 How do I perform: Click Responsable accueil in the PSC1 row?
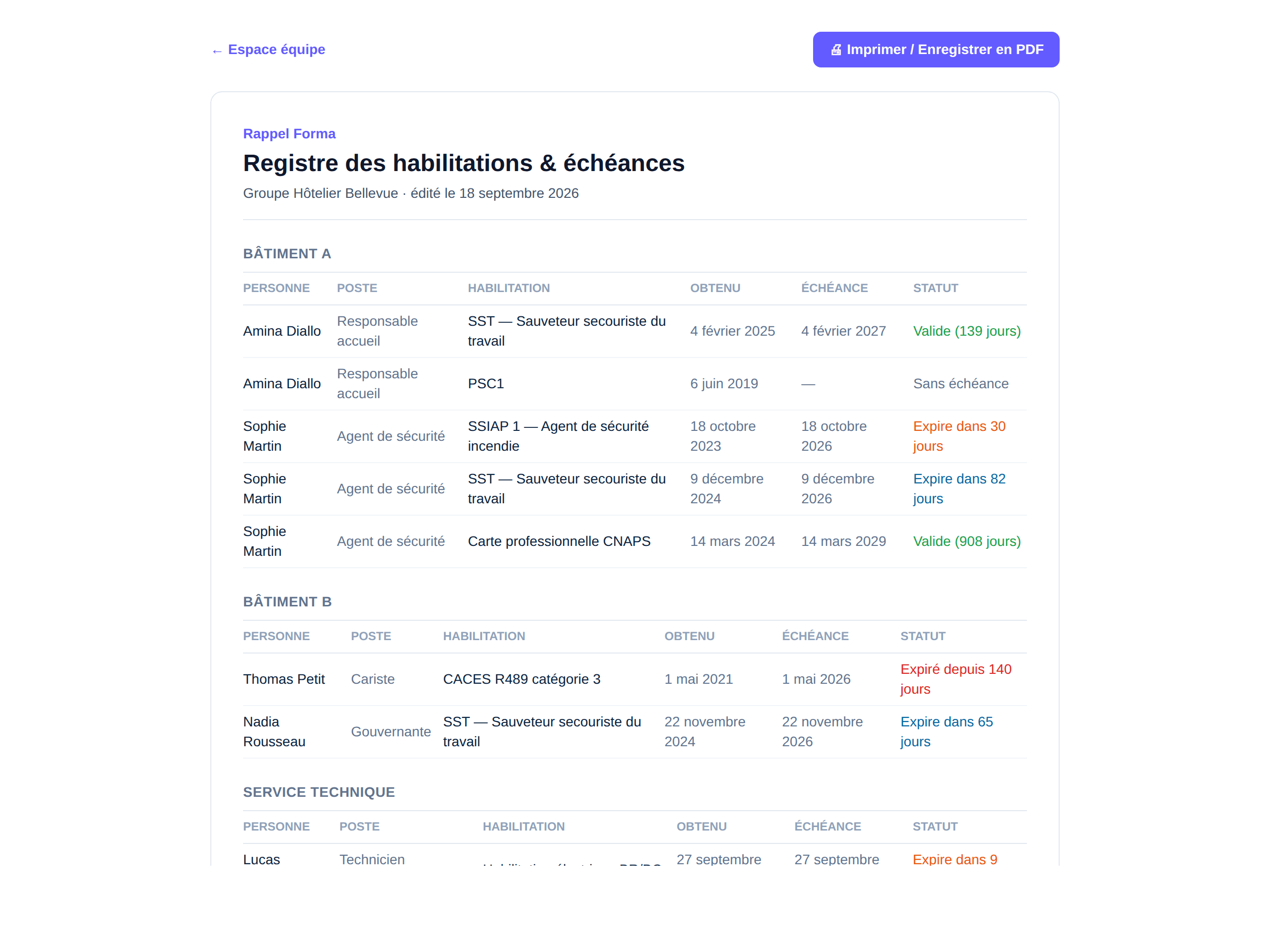coord(377,384)
